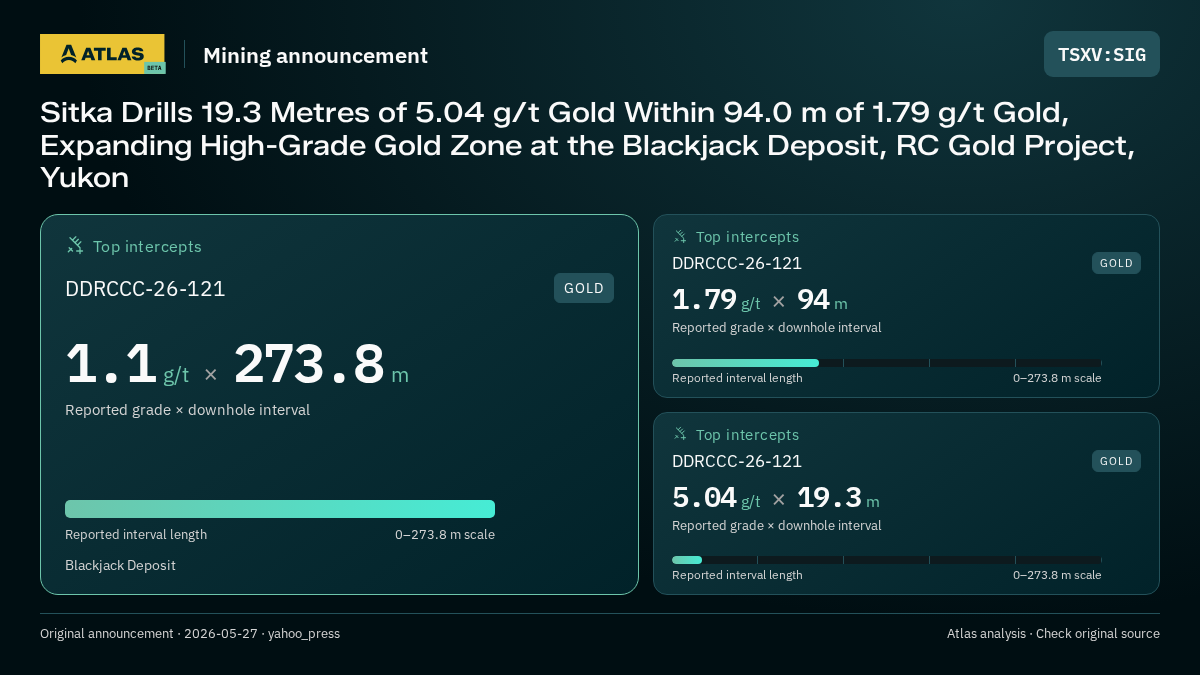Click DDRCCC-26-121 in the 5.04 g/t card
Viewport: 1200px width, 675px height.
[x=737, y=462]
